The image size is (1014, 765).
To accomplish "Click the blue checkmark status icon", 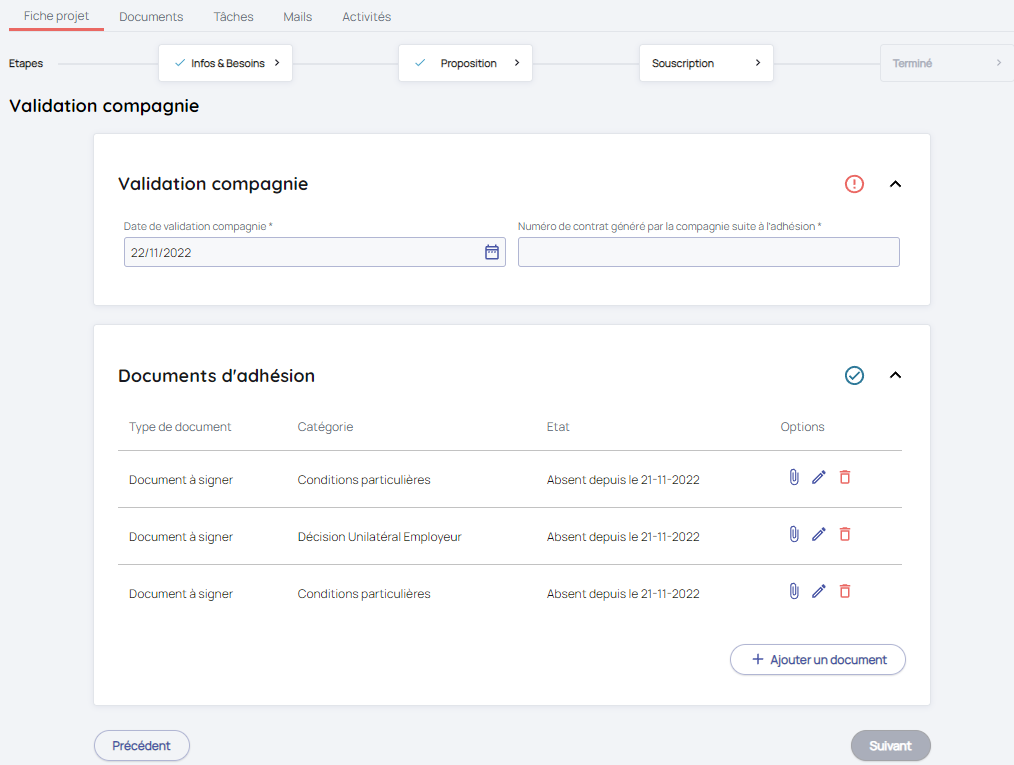I will click(x=854, y=376).
